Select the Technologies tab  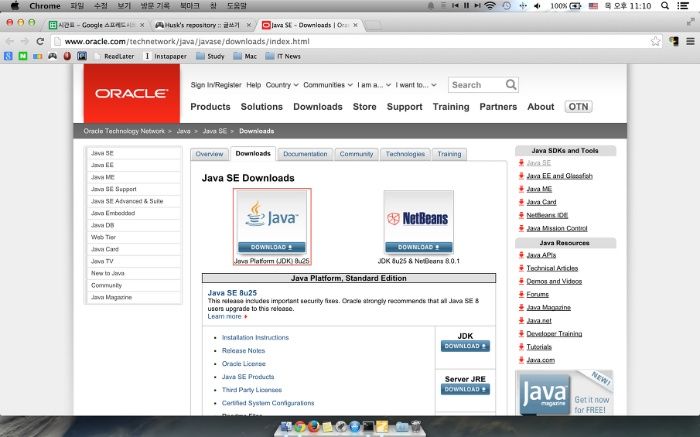click(x=405, y=154)
